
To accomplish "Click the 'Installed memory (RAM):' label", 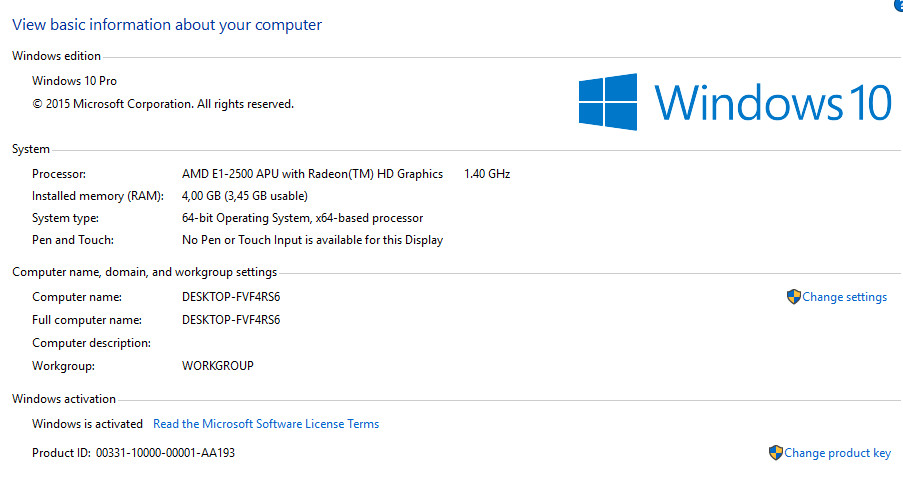I will pos(98,196).
